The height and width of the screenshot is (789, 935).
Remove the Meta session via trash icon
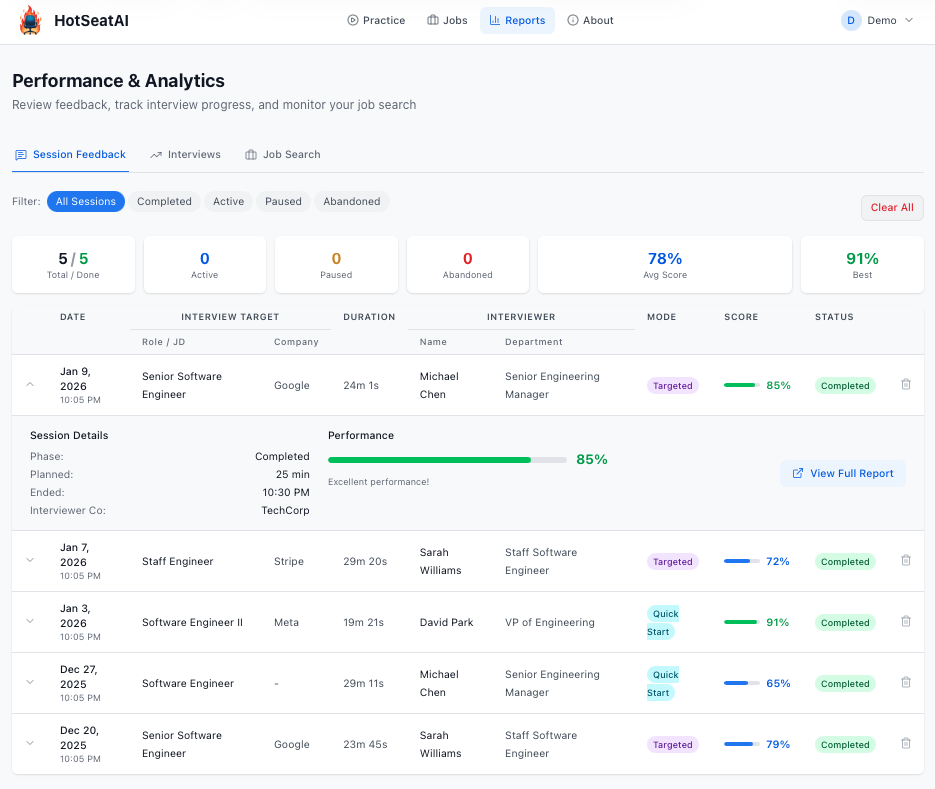[x=906, y=622]
